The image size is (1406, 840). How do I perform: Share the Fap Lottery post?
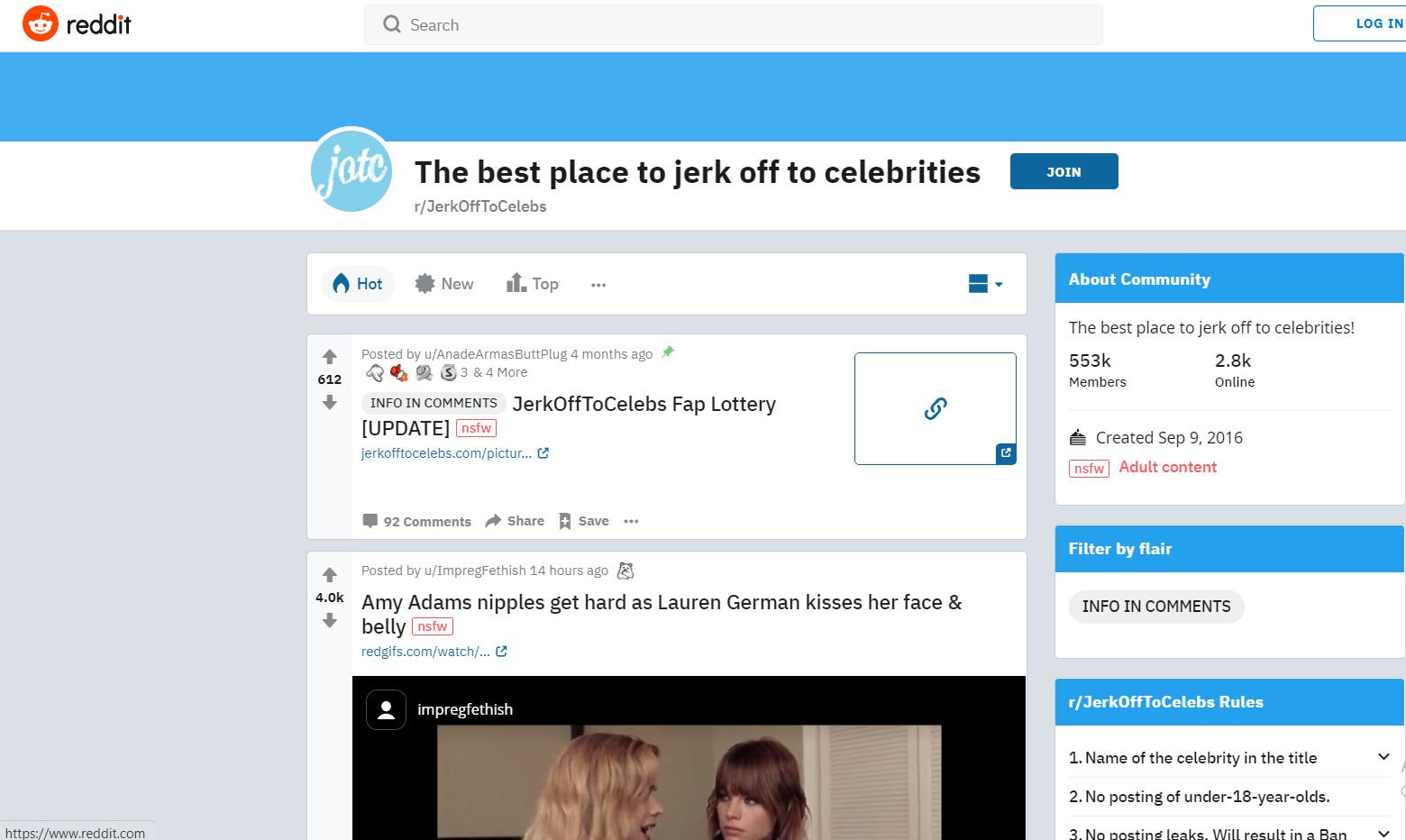(515, 521)
